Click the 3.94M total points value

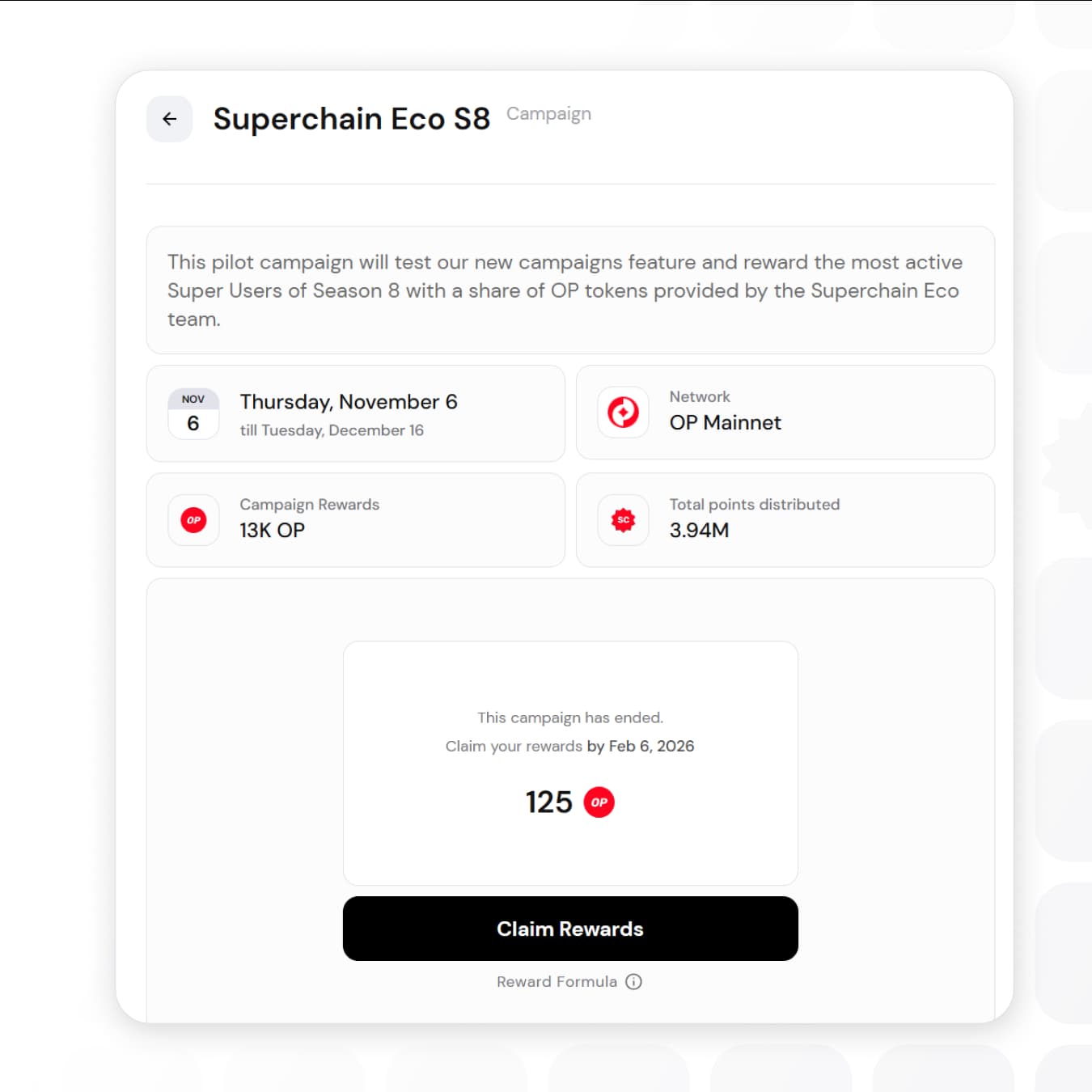[x=699, y=530]
